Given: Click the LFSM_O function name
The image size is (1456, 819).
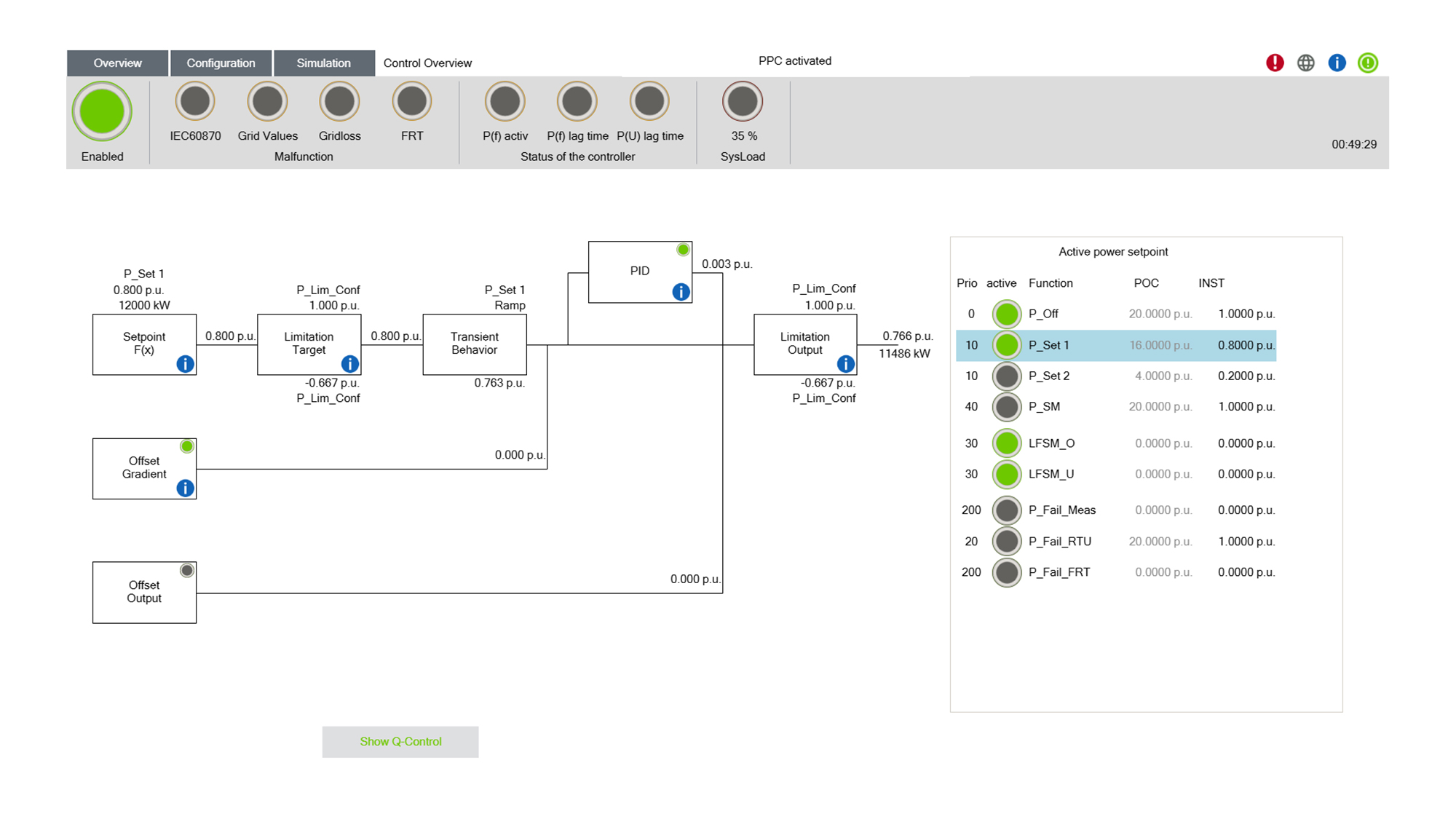Looking at the screenshot, I should pyautogui.click(x=1051, y=443).
